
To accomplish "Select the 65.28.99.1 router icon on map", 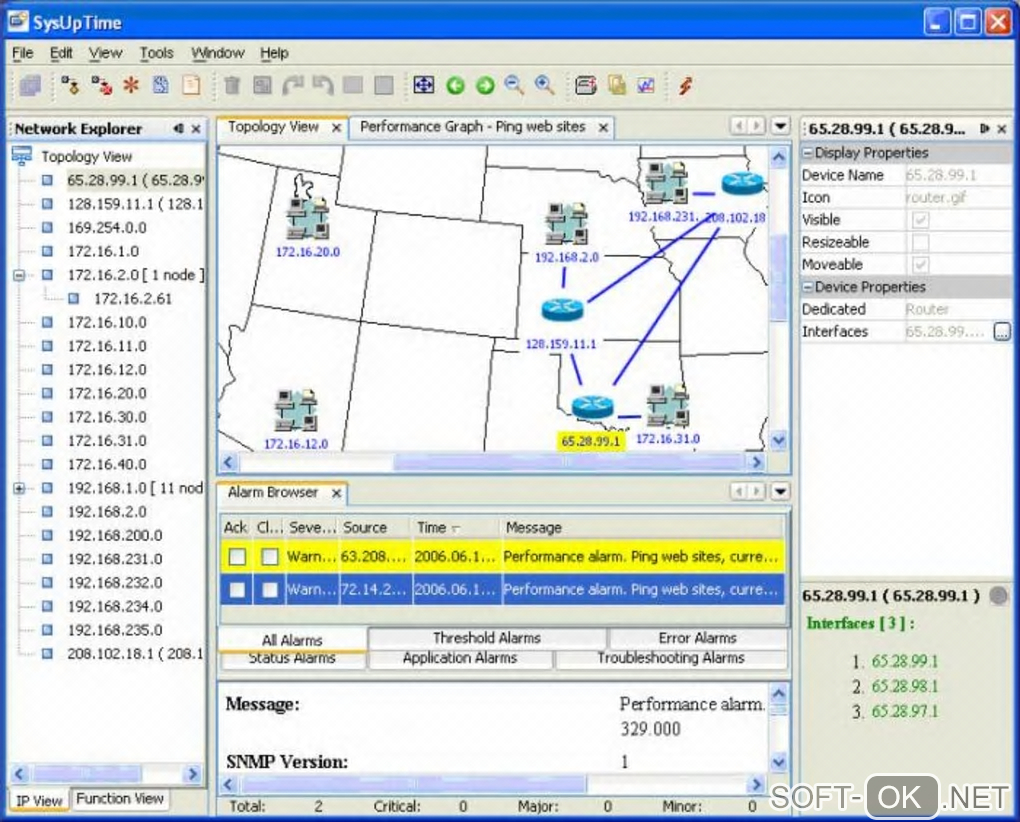I will click(x=593, y=407).
